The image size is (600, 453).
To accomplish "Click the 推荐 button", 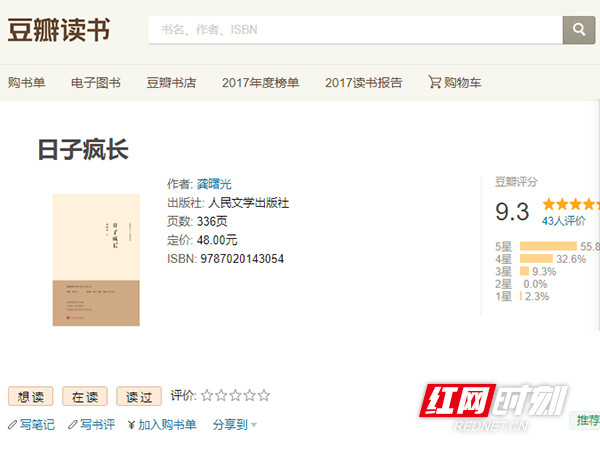I will coord(585,420).
